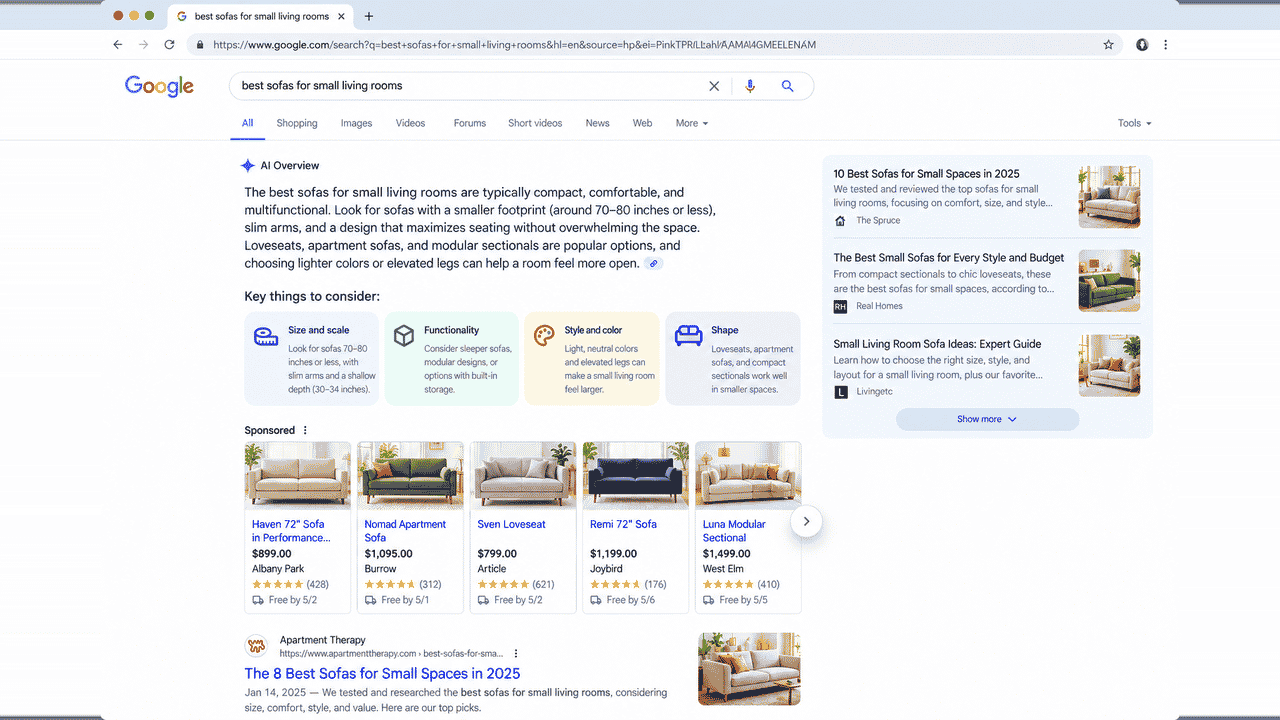Open the News tab
This screenshot has width=1280, height=720.
597,123
